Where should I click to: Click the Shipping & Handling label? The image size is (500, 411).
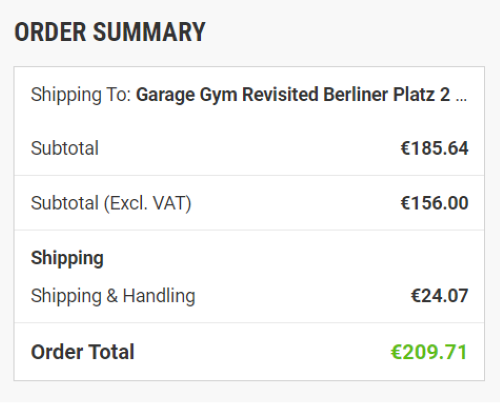(x=113, y=296)
